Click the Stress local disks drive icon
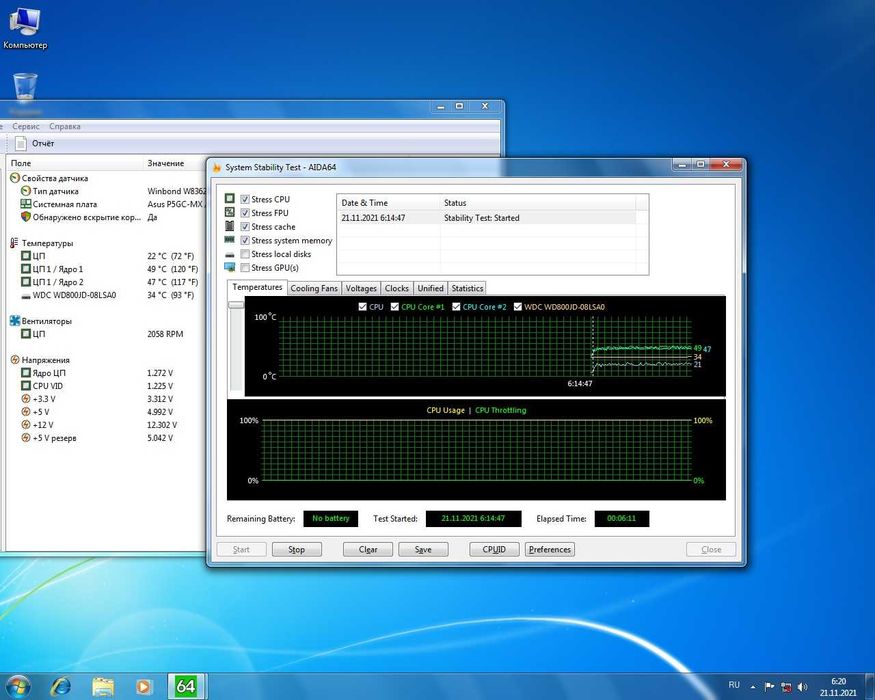The image size is (875, 700). tap(229, 254)
